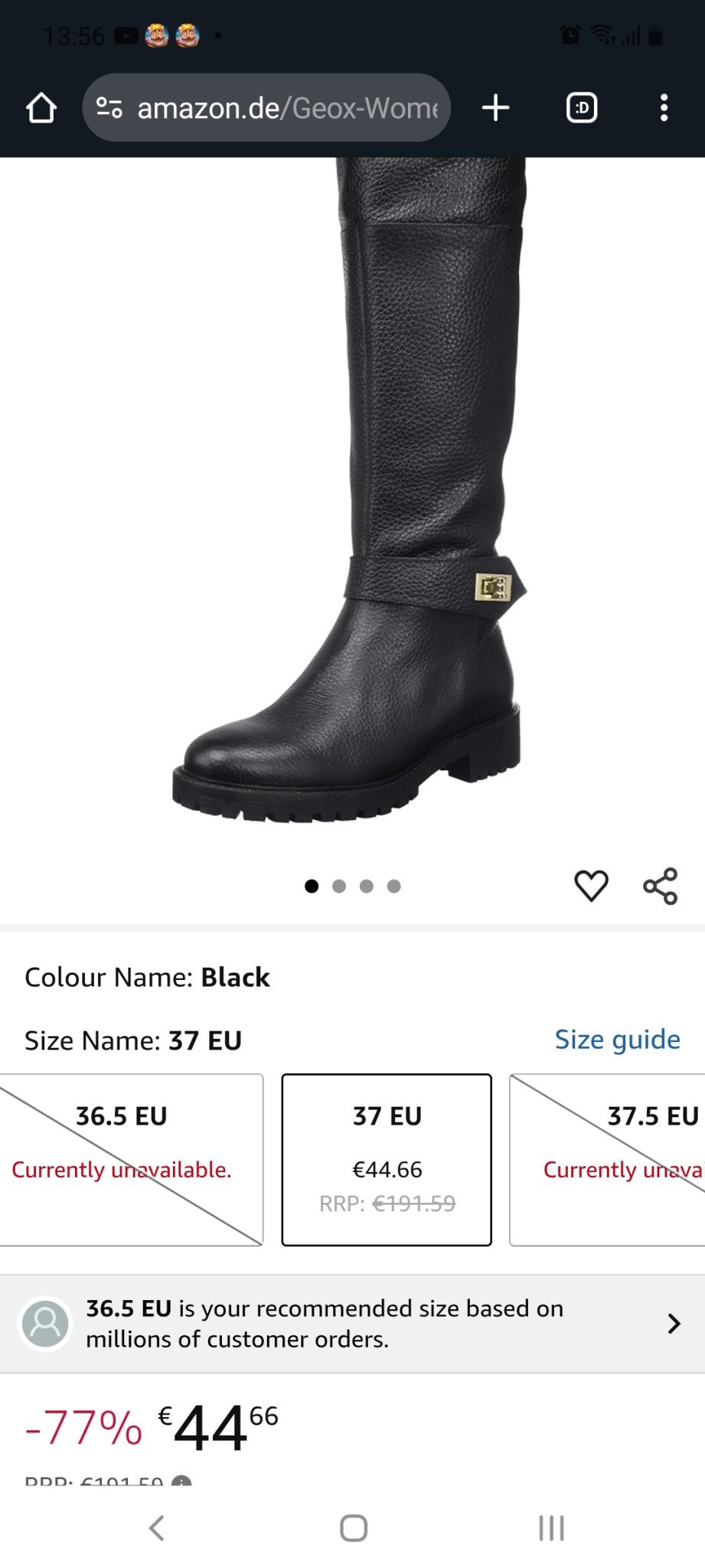Select the 37.5 EU size option
The height and width of the screenshot is (1568, 705).
coord(608,1159)
